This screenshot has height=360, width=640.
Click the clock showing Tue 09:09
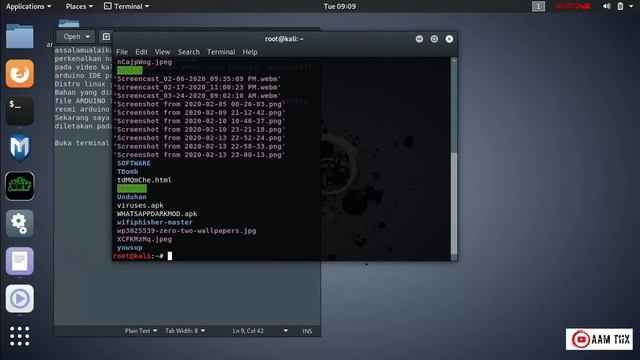click(340, 6)
